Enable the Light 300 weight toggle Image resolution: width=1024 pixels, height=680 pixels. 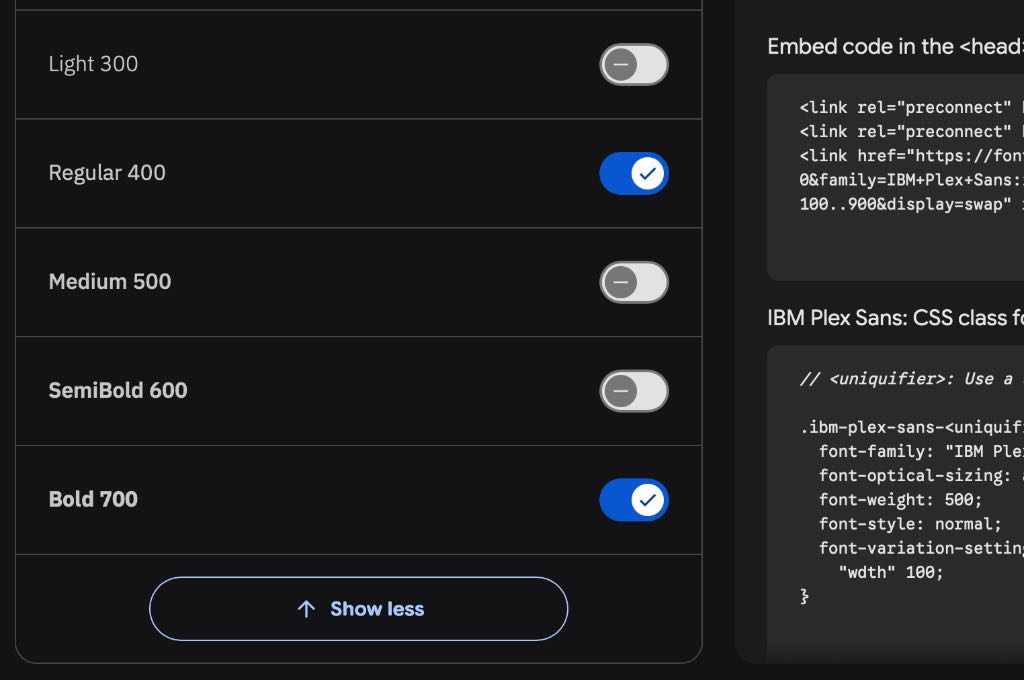pos(633,65)
